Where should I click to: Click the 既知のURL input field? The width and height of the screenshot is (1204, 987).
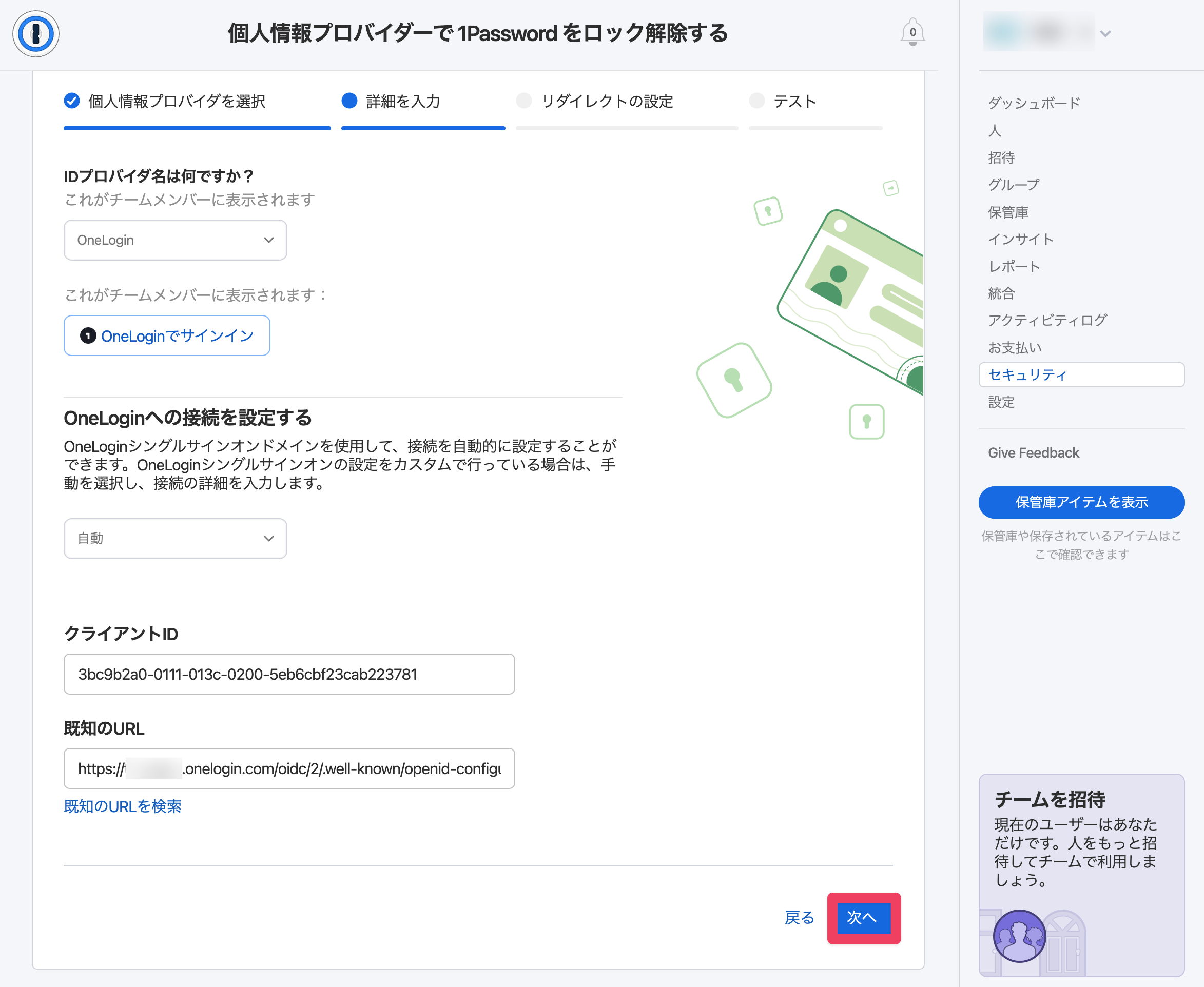[289, 768]
